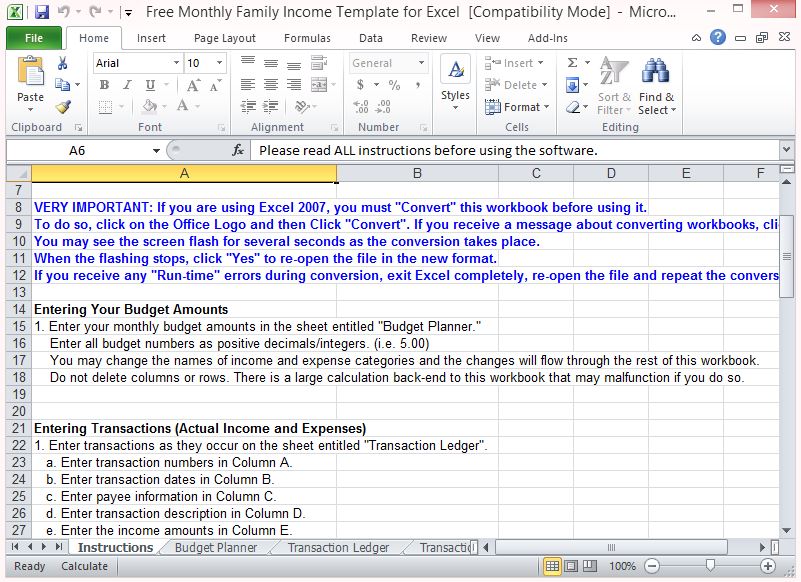
Task: Open the General number format dropdown
Action: coord(421,63)
